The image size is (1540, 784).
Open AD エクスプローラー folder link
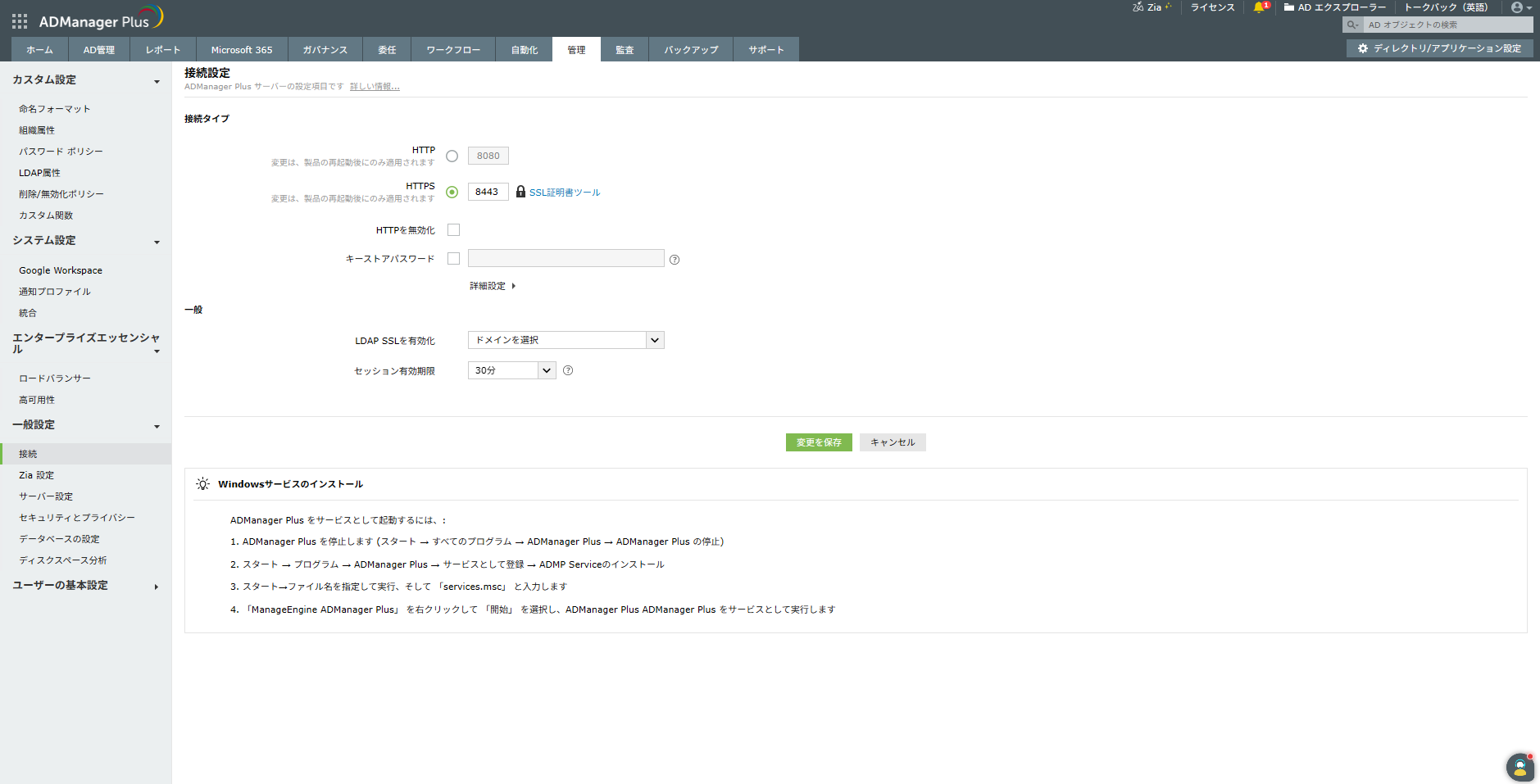point(1335,7)
